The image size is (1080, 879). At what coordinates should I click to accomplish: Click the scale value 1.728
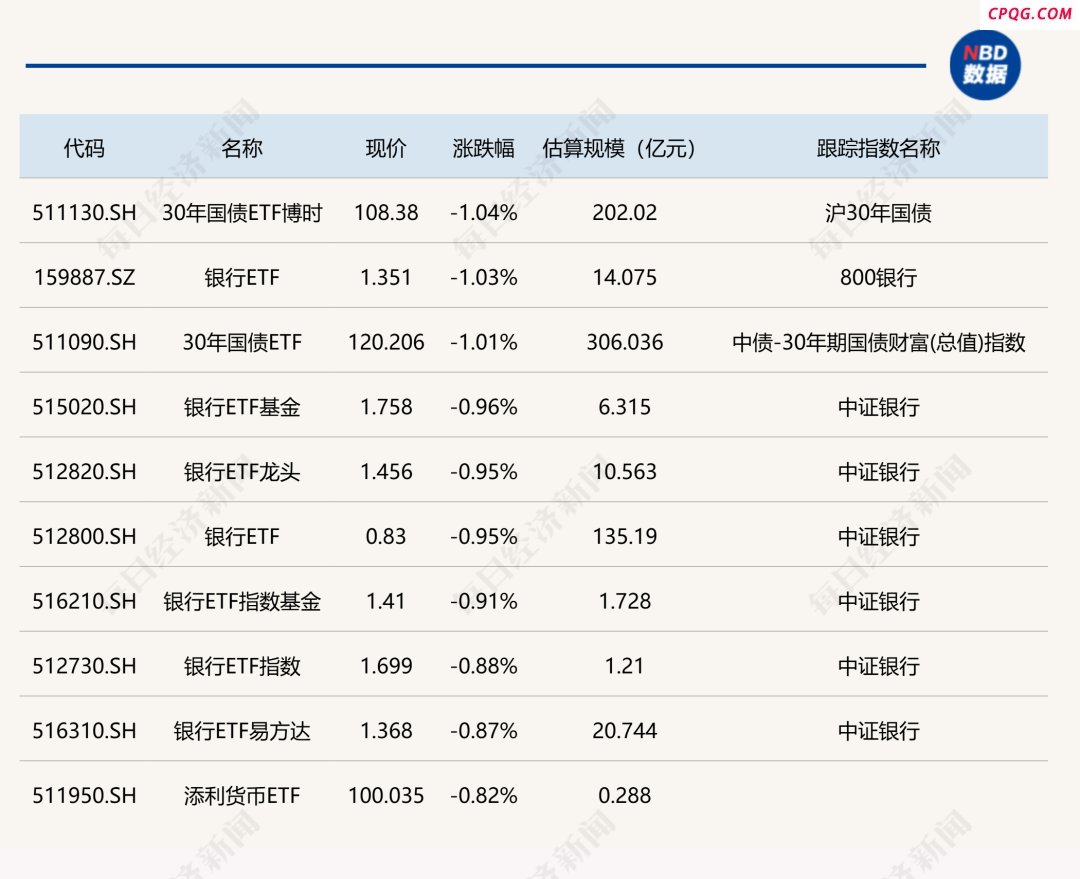(625, 601)
